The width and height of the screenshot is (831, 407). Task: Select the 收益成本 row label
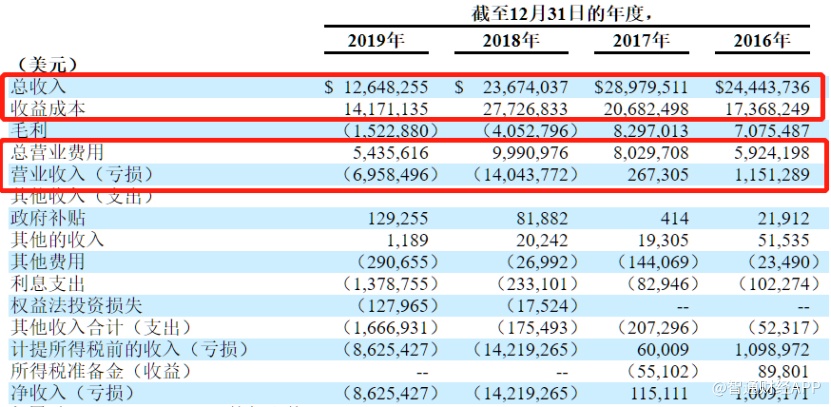click(48, 109)
